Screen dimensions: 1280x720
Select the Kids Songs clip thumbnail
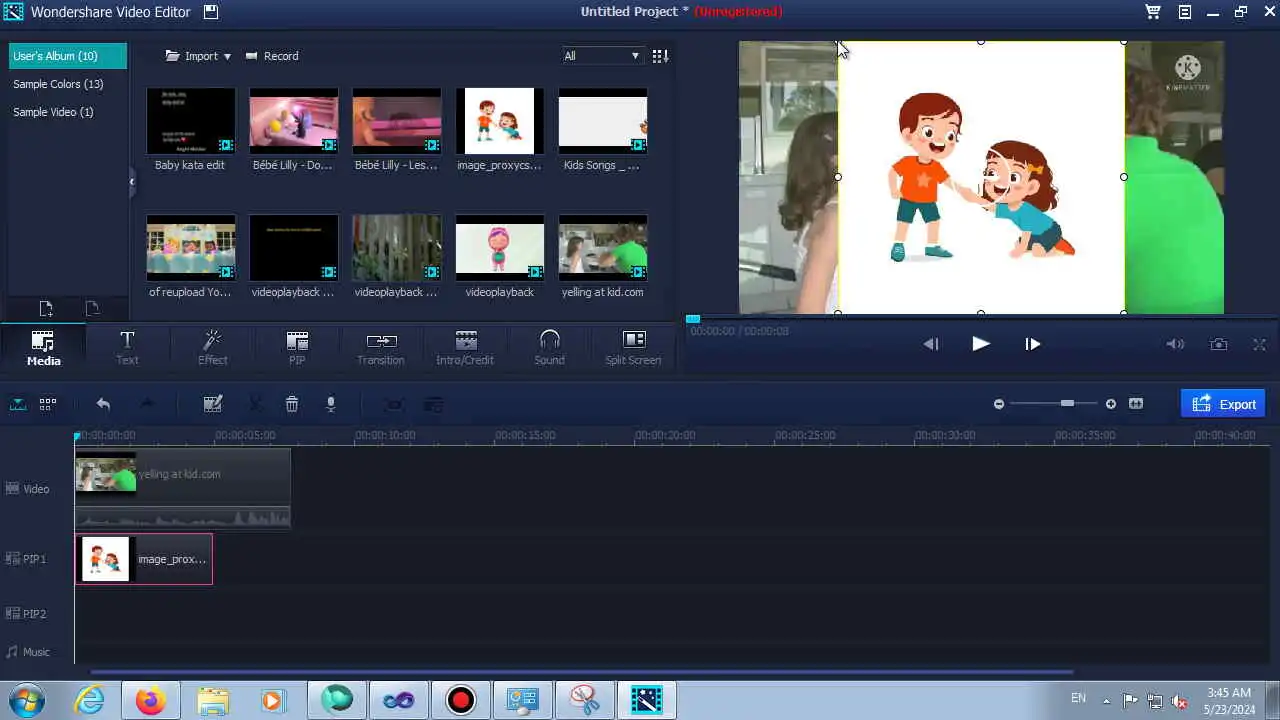pyautogui.click(x=602, y=121)
